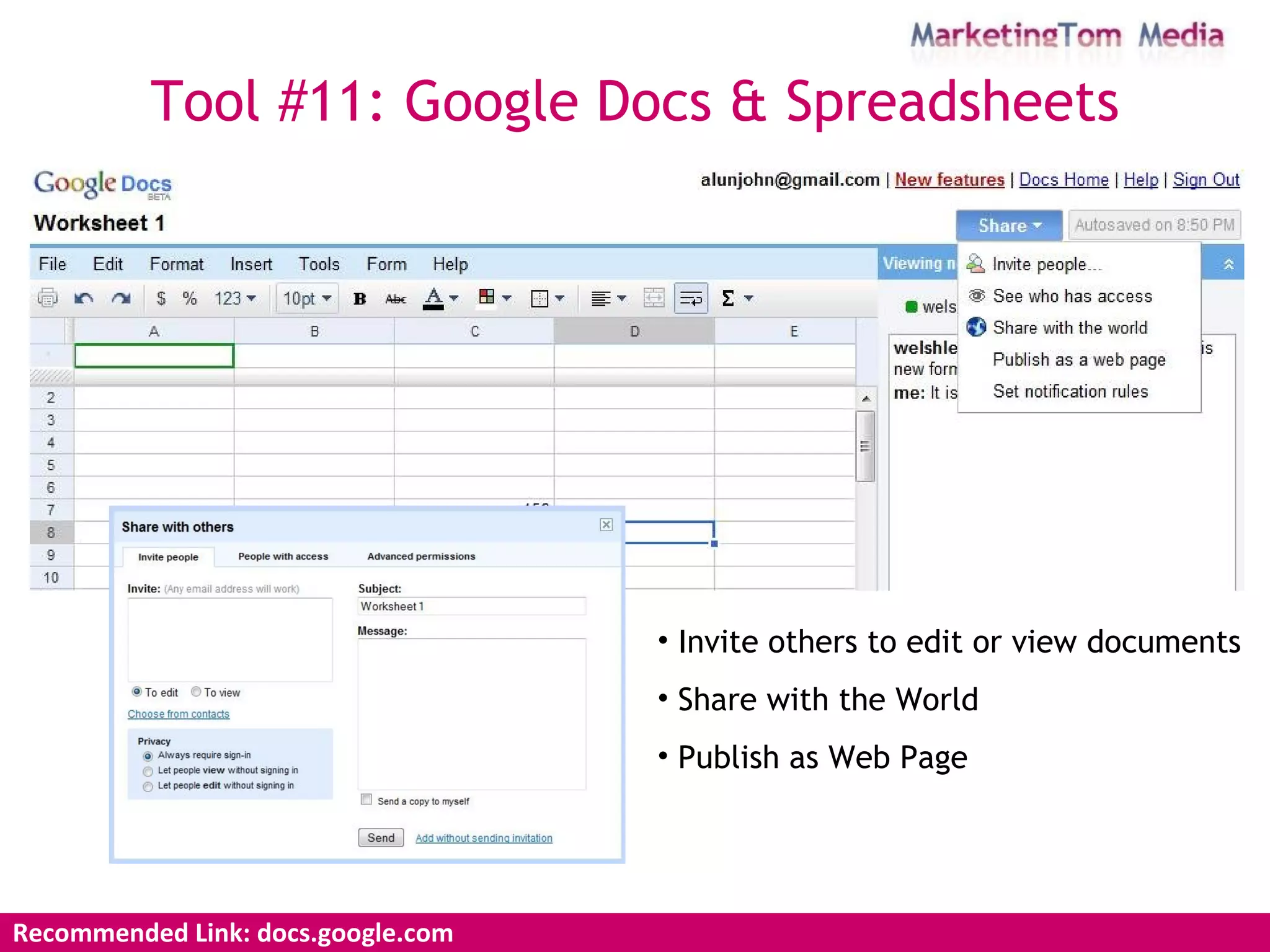This screenshot has width=1270, height=952.
Task: Open alignment dropdown arrow
Action: point(621,298)
